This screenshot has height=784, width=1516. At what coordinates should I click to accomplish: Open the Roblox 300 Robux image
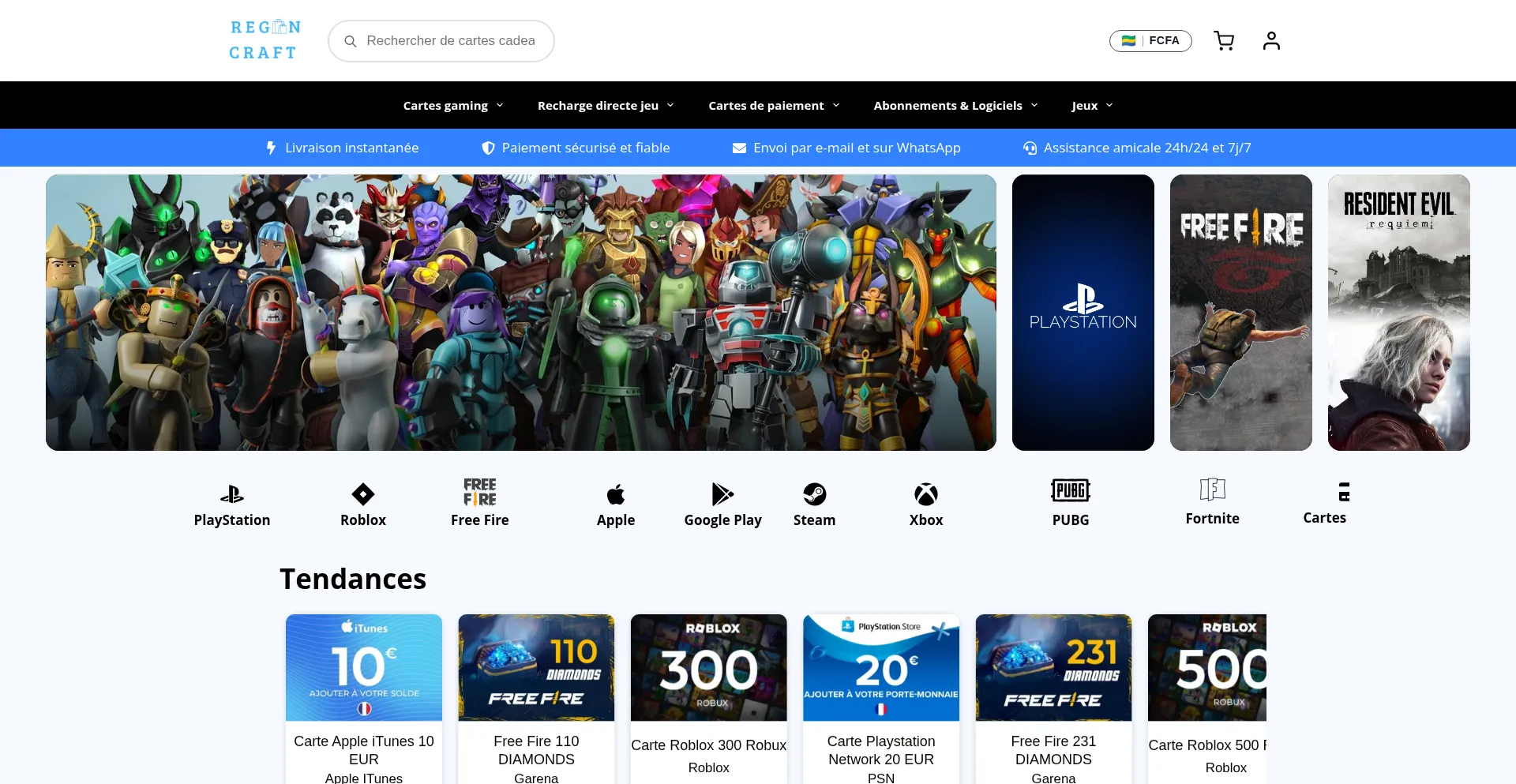709,667
